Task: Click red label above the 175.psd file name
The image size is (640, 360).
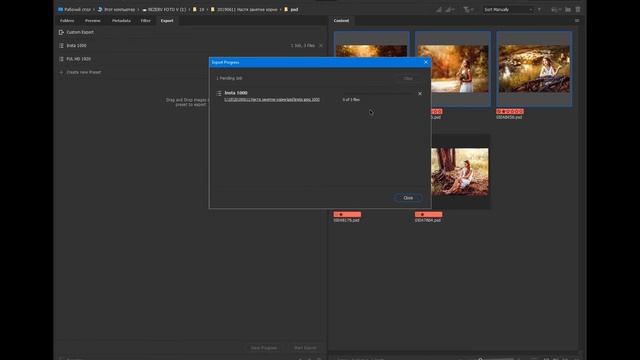Action: point(347,214)
